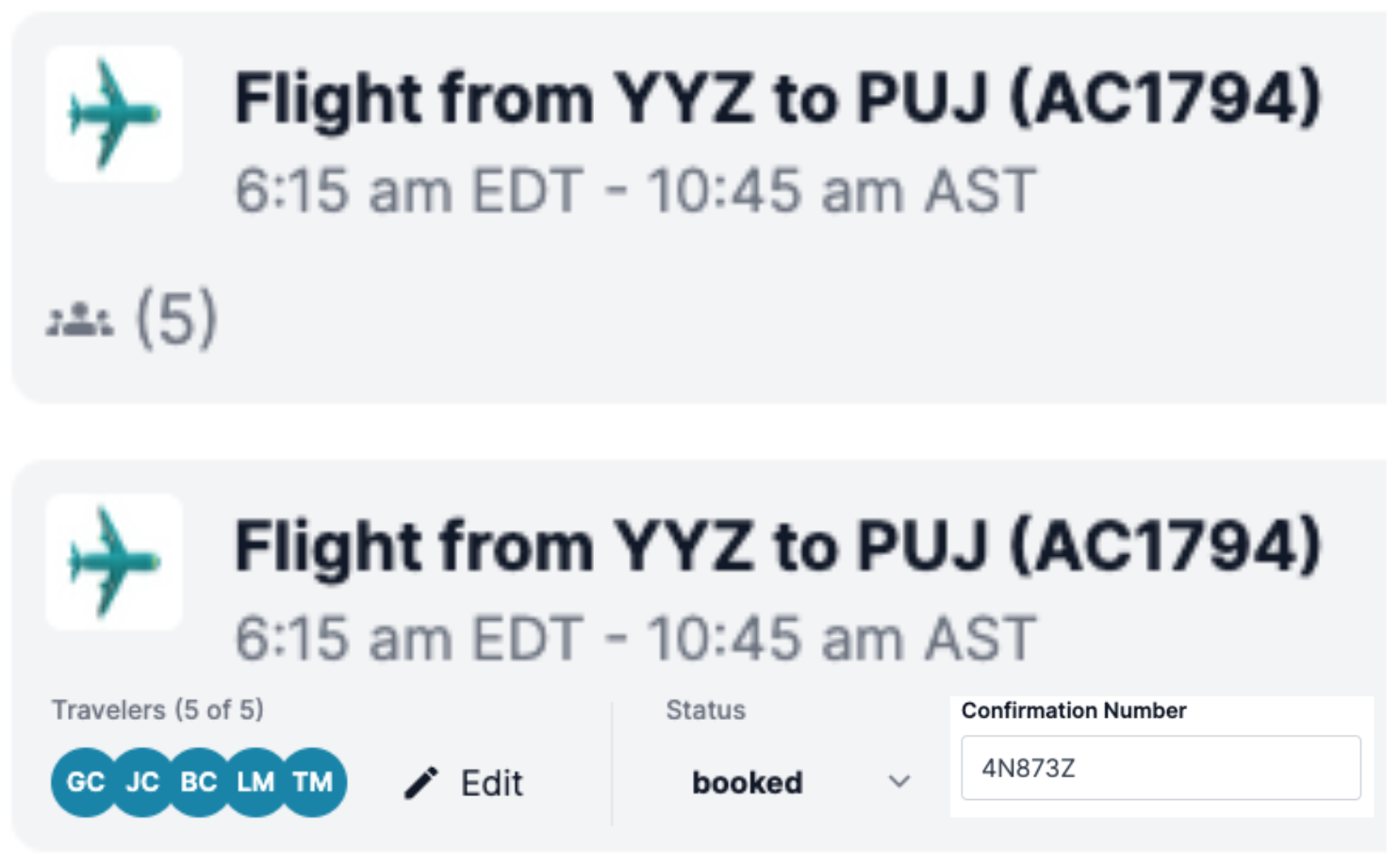The height and width of the screenshot is (865, 1400).
Task: Expand the status chevron arrow
Action: (899, 782)
